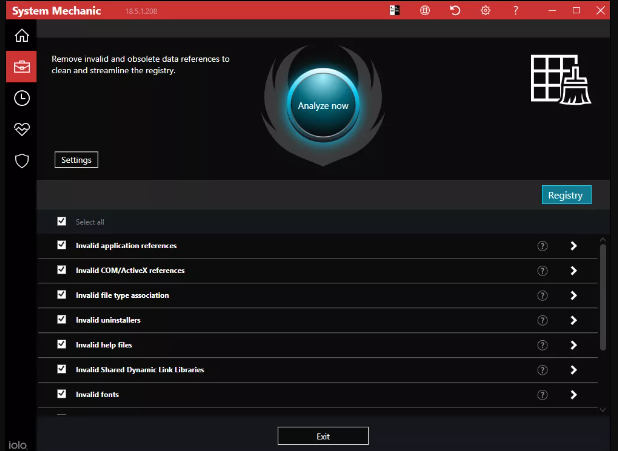
Task: Expand Invalid help files arrow
Action: [x=573, y=345]
